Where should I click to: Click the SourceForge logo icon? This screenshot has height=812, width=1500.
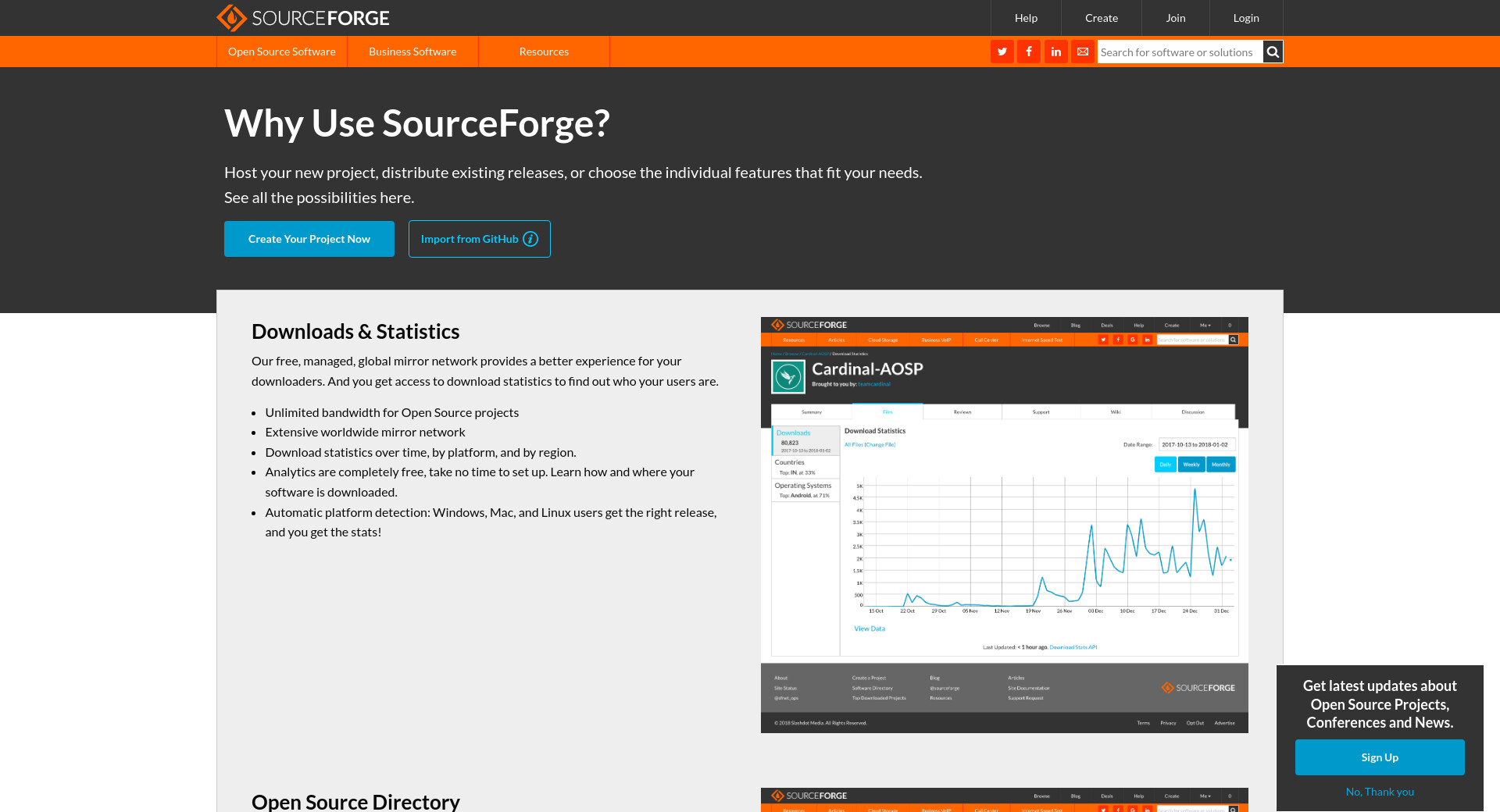click(x=231, y=17)
